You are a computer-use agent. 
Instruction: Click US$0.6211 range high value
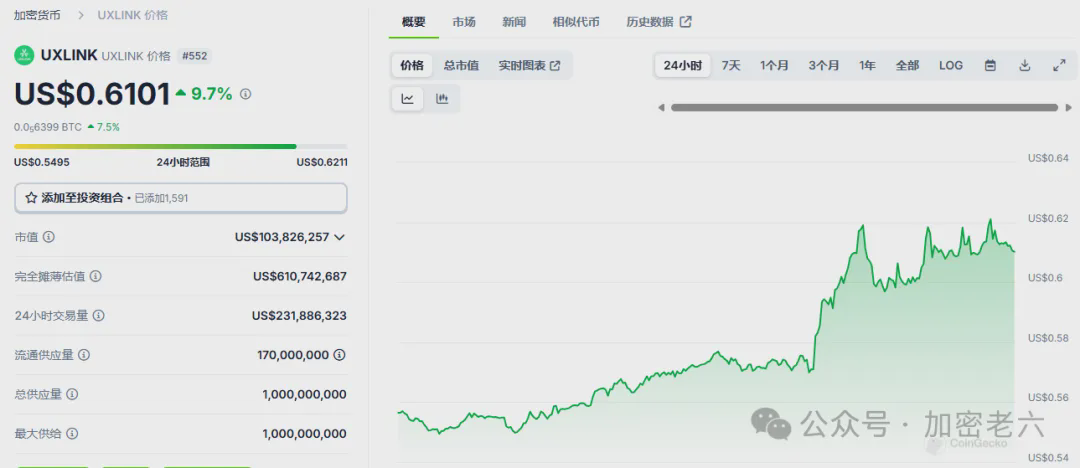[x=322, y=163]
